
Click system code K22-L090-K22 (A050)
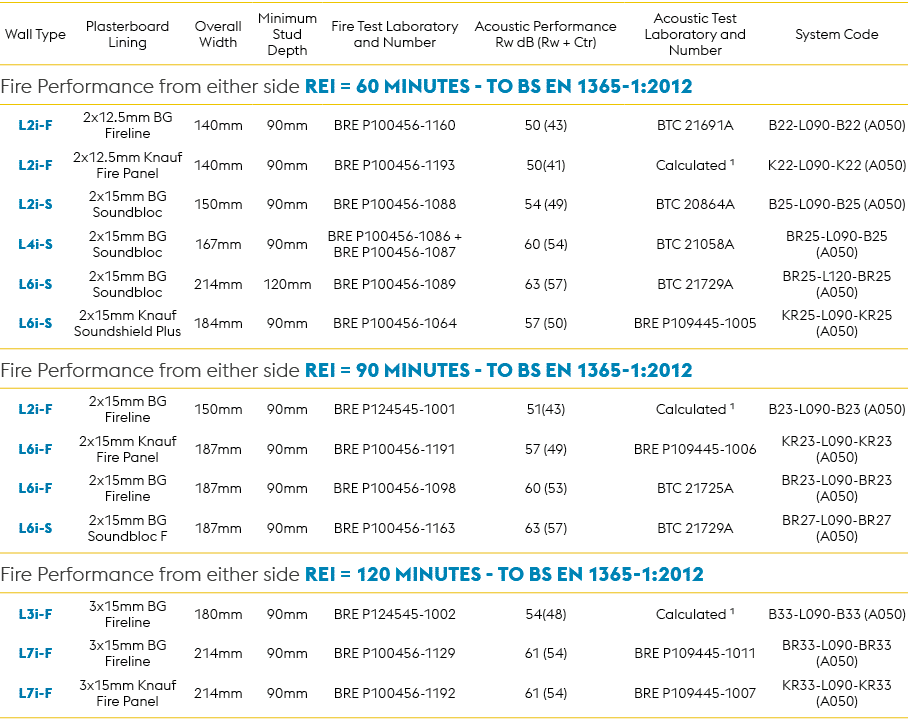click(x=836, y=165)
